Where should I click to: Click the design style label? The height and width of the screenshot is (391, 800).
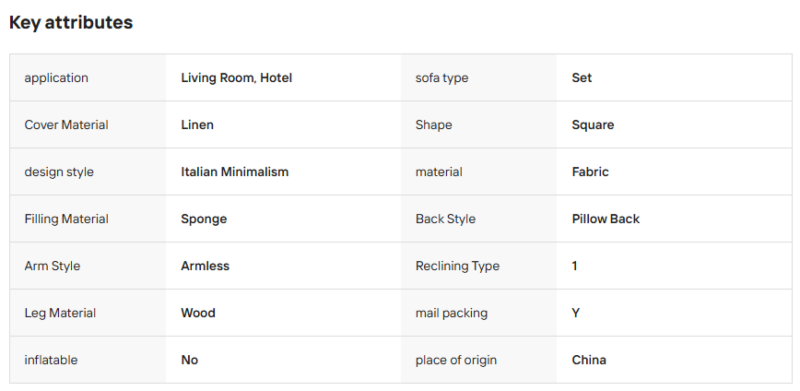pos(59,172)
